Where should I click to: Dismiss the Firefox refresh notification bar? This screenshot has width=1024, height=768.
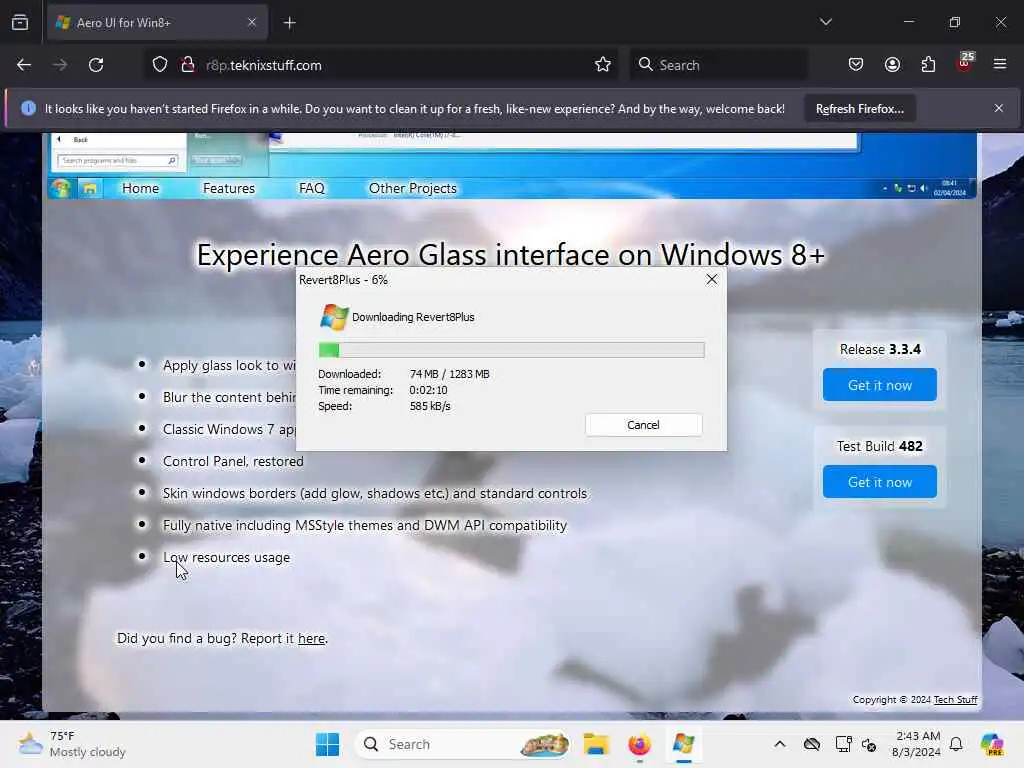999,108
